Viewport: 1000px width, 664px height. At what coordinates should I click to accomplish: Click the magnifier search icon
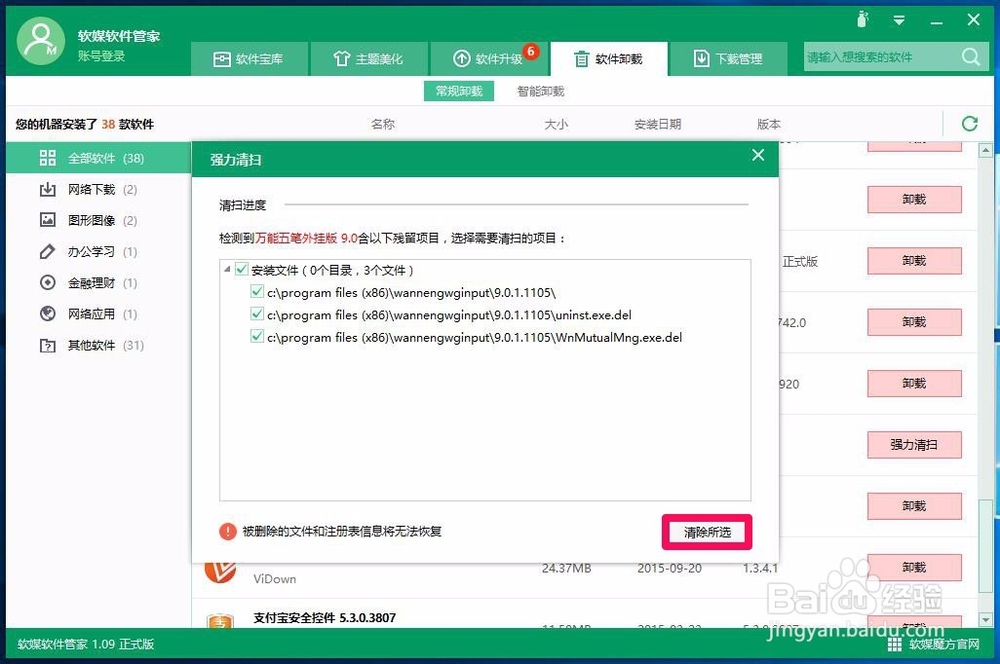click(x=971, y=57)
